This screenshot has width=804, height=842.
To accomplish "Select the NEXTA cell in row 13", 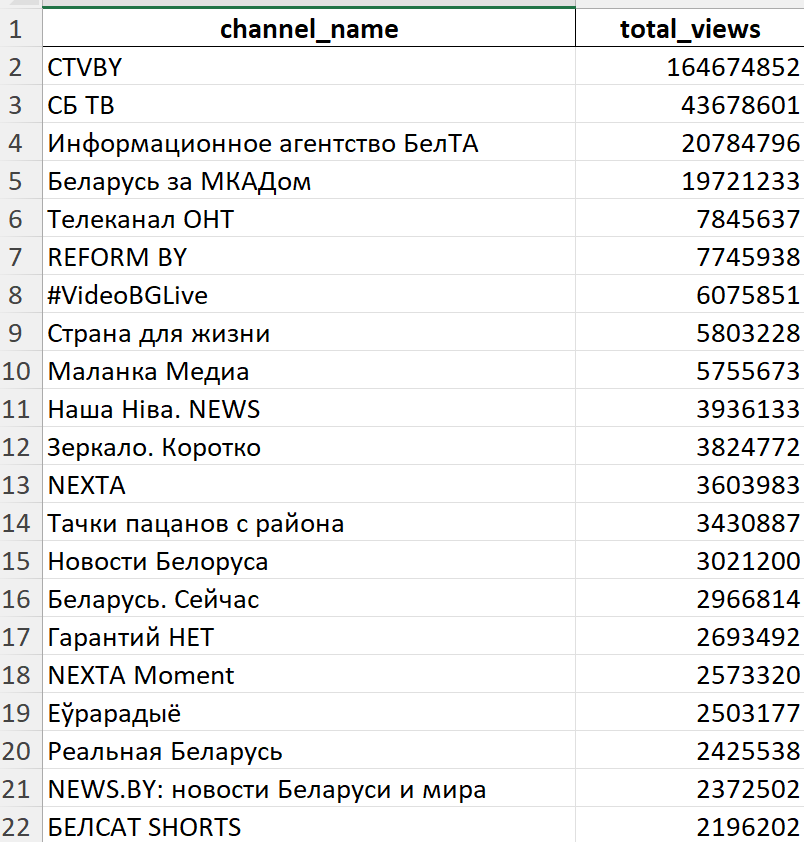I will tap(308, 485).
